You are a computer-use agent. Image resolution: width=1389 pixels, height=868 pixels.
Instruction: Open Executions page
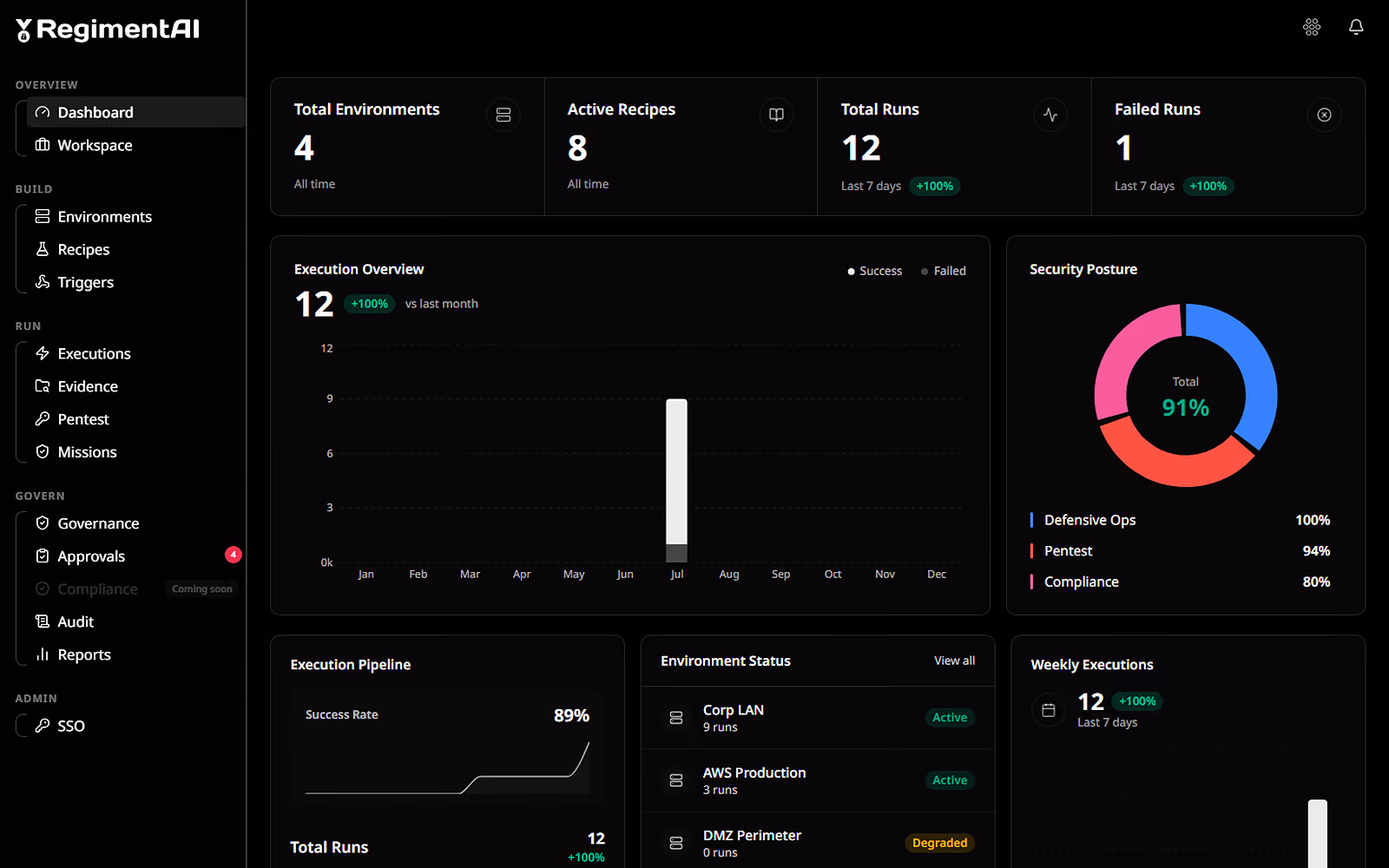coord(135,353)
